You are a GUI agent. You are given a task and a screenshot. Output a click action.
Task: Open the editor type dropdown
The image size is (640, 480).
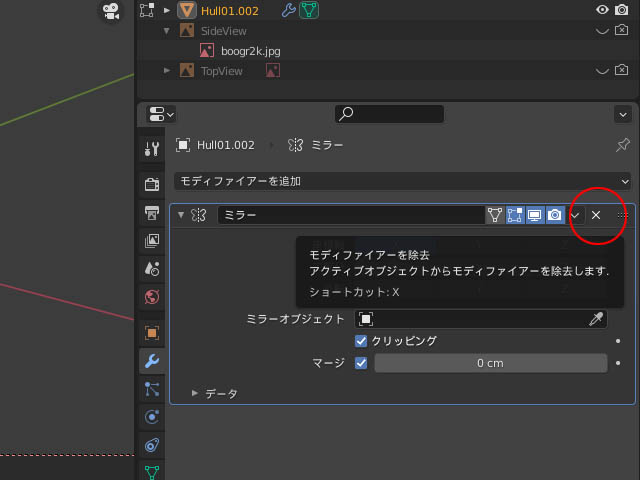(x=161, y=114)
